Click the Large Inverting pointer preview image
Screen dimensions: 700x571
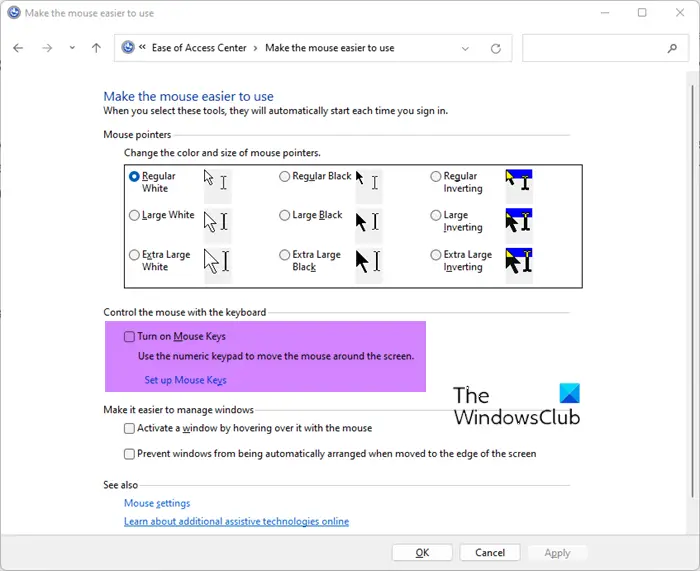[519, 224]
